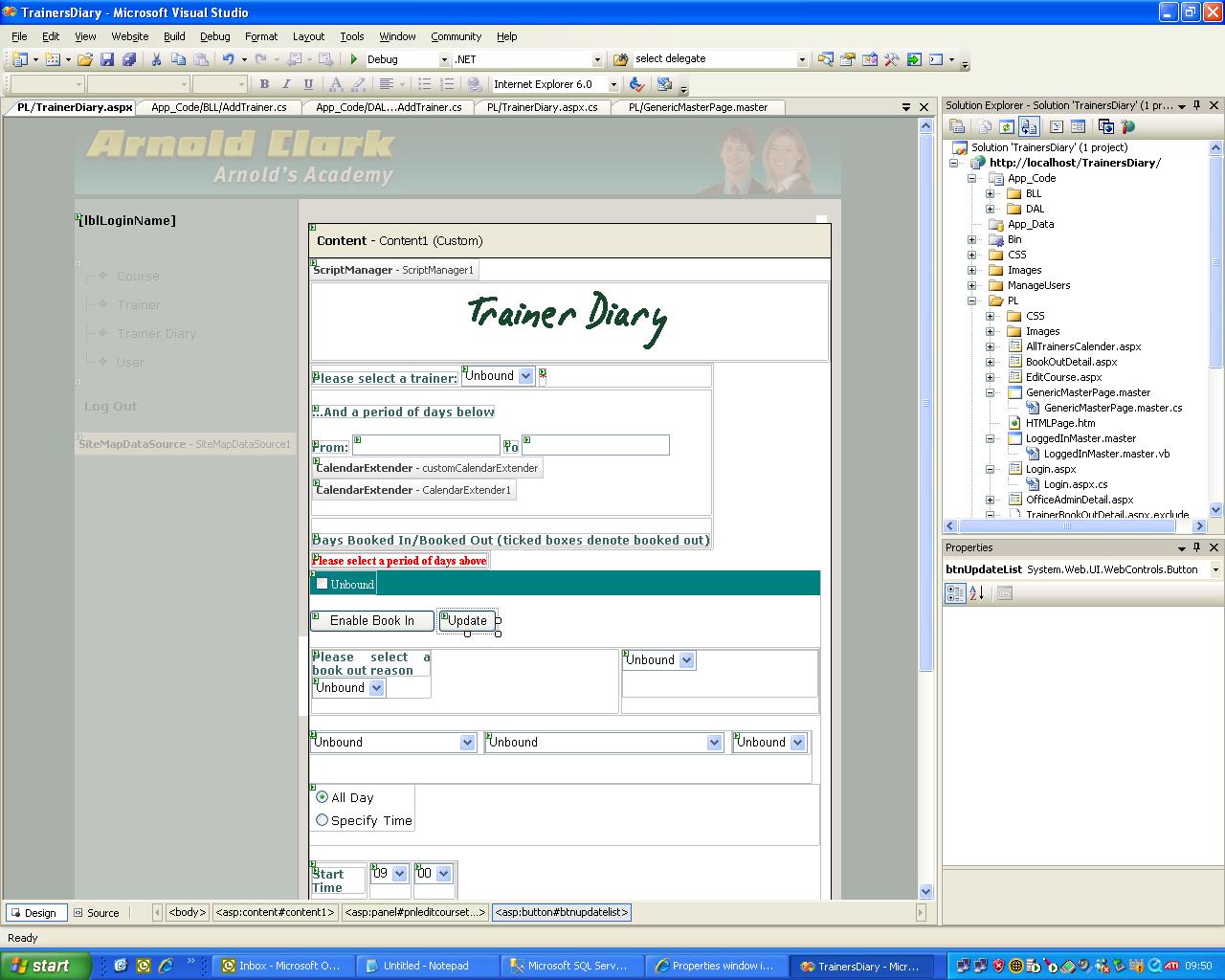Open the Website menu
1225x980 pixels.
click(x=129, y=36)
